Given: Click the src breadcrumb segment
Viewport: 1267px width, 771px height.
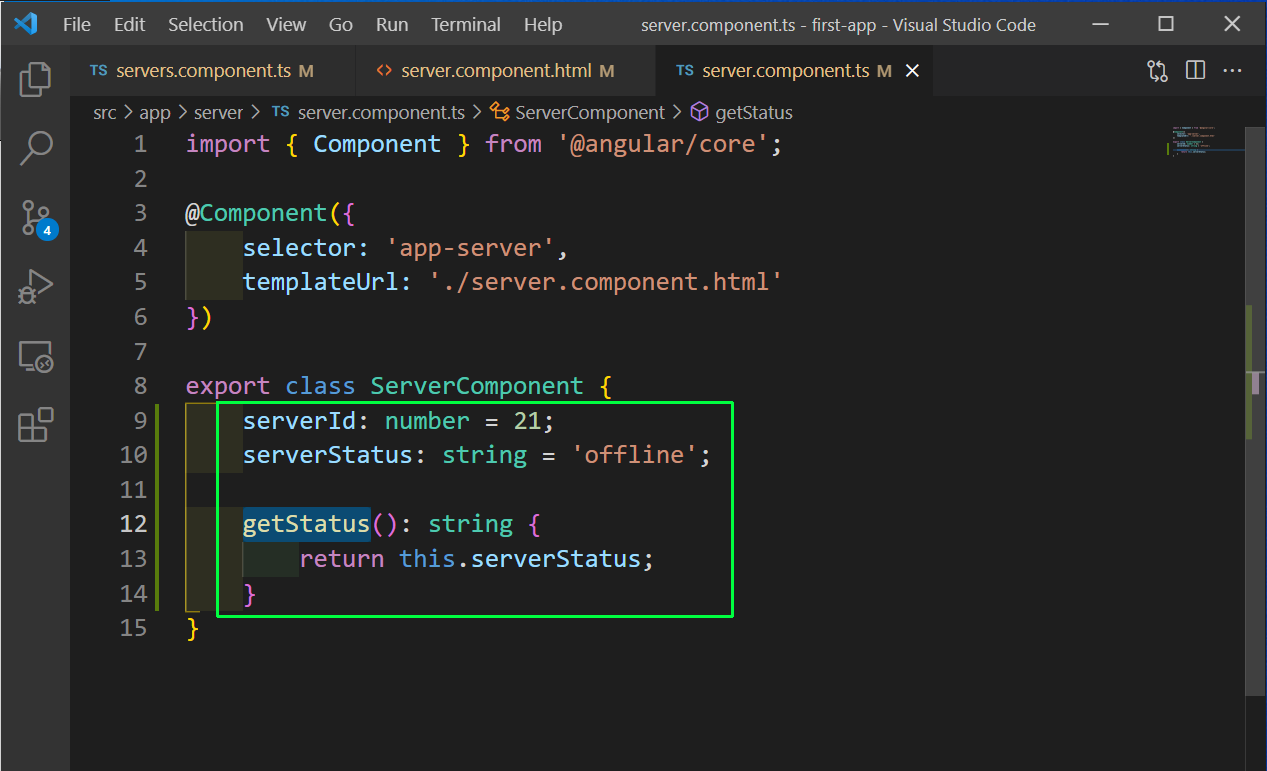Looking at the screenshot, I should 105,113.
